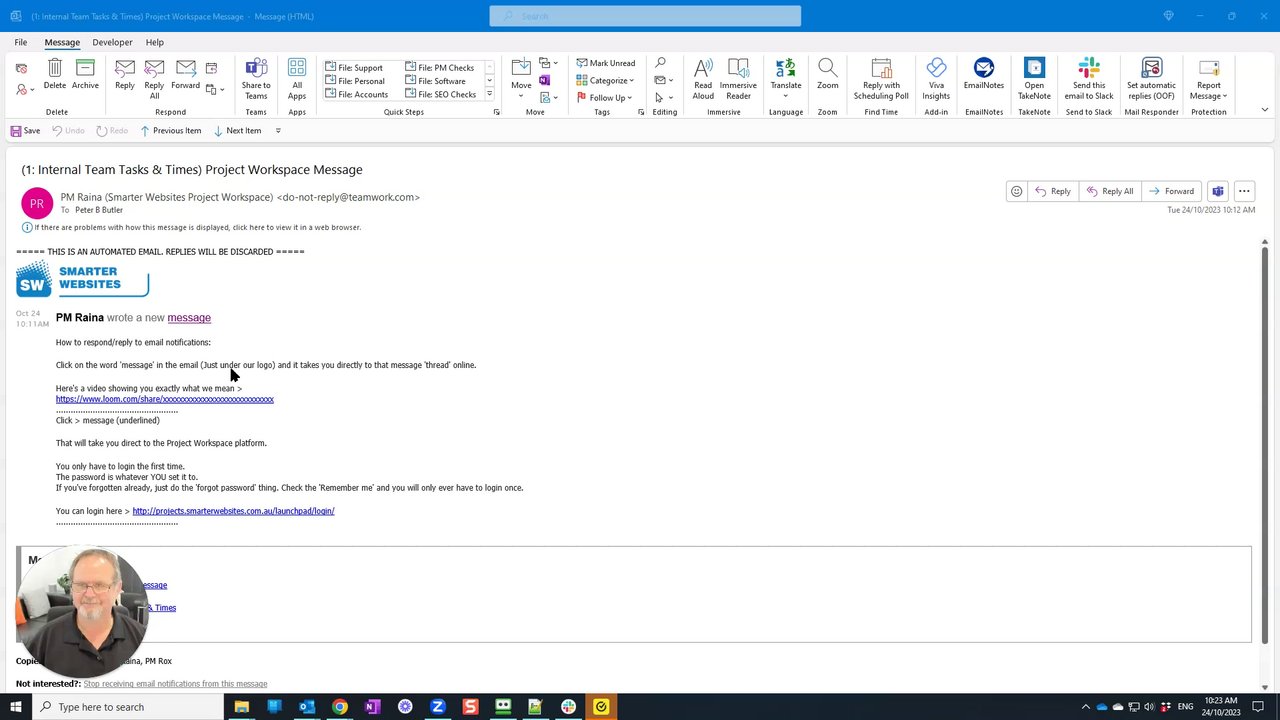The image size is (1280, 720).
Task: Click Open TakeNote
Action: pos(1034,78)
